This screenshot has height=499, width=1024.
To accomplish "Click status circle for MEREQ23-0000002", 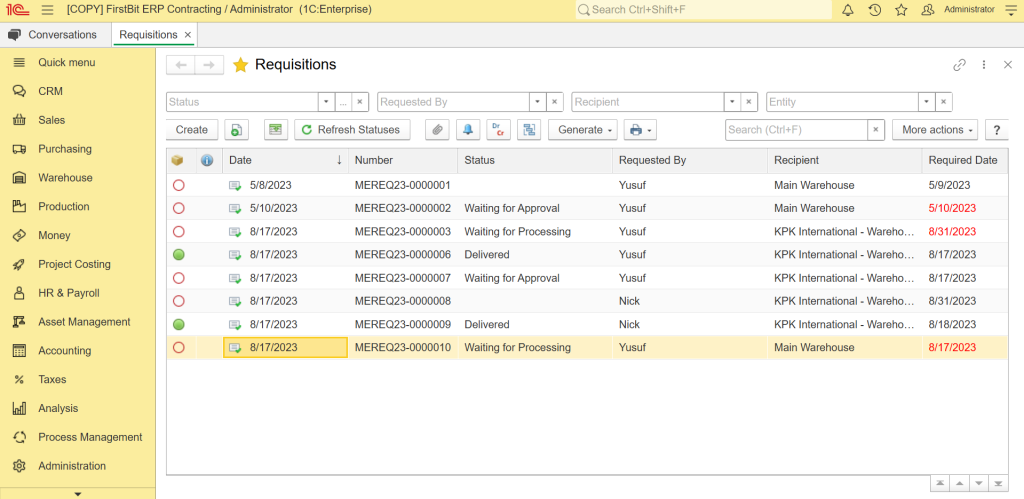I will click(178, 208).
